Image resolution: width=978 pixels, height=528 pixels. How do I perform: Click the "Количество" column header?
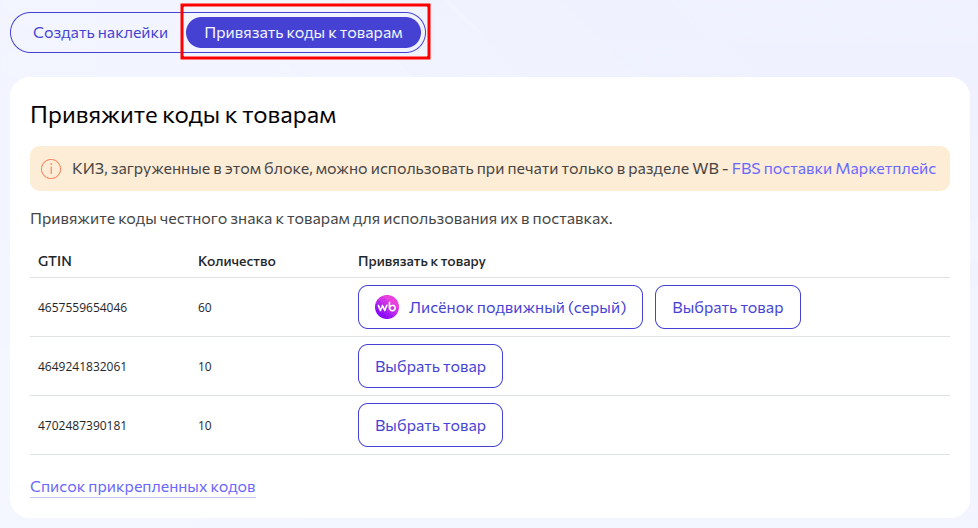tap(237, 262)
